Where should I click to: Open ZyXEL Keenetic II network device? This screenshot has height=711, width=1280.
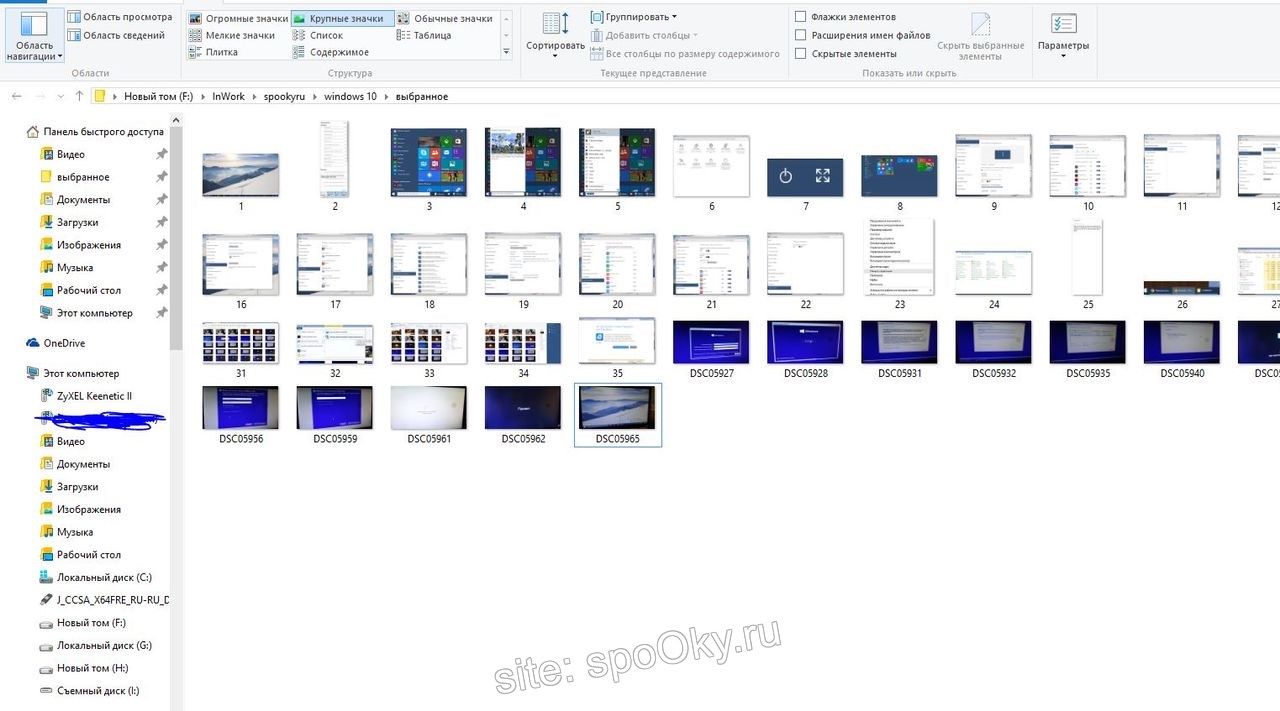pyautogui.click(x=94, y=396)
